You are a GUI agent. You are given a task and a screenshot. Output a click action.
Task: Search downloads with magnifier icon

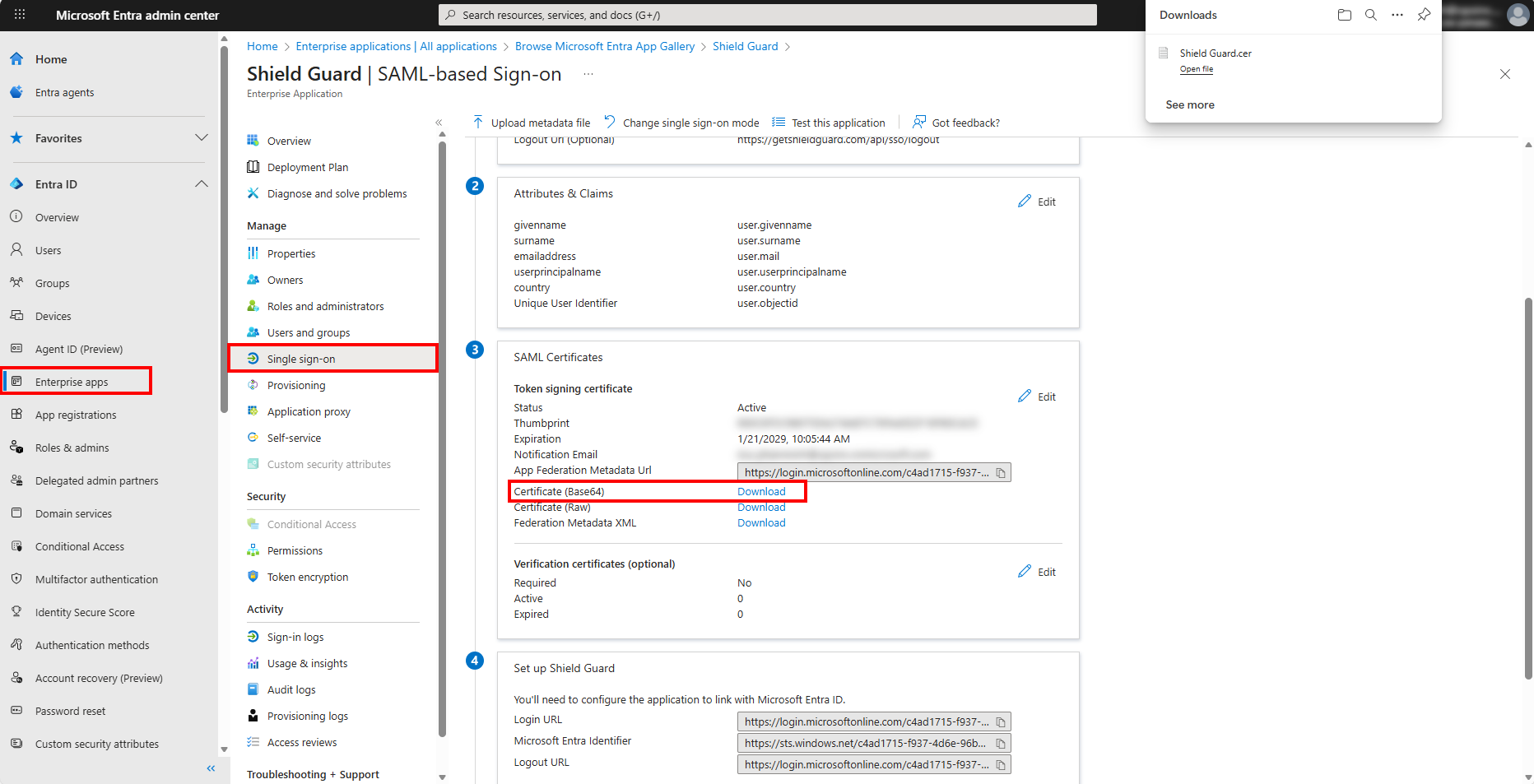[1371, 15]
